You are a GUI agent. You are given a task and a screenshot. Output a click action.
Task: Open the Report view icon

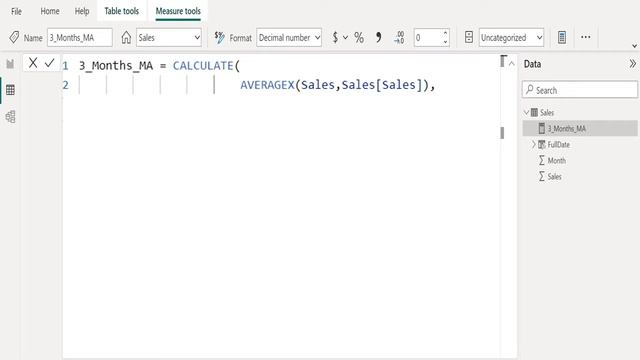[x=10, y=64]
